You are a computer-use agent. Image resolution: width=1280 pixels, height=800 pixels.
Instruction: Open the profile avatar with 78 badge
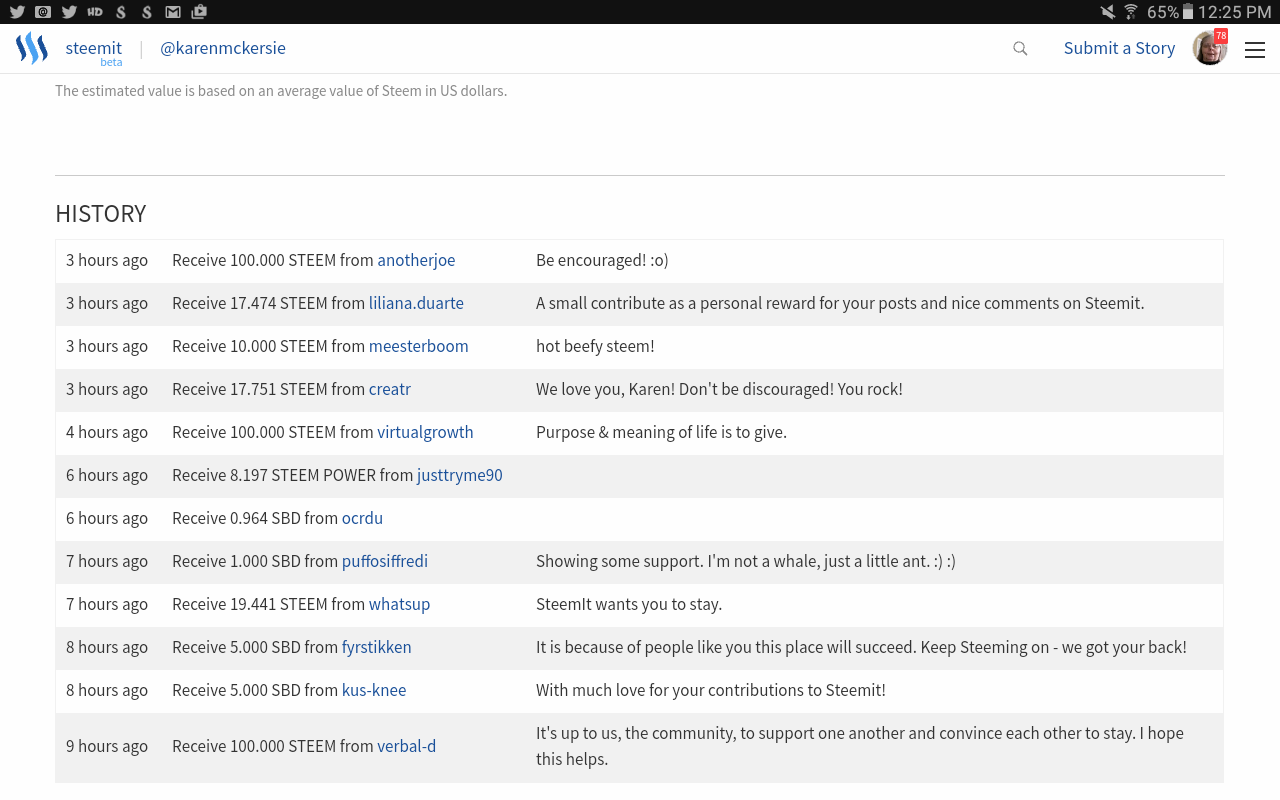tap(1210, 47)
